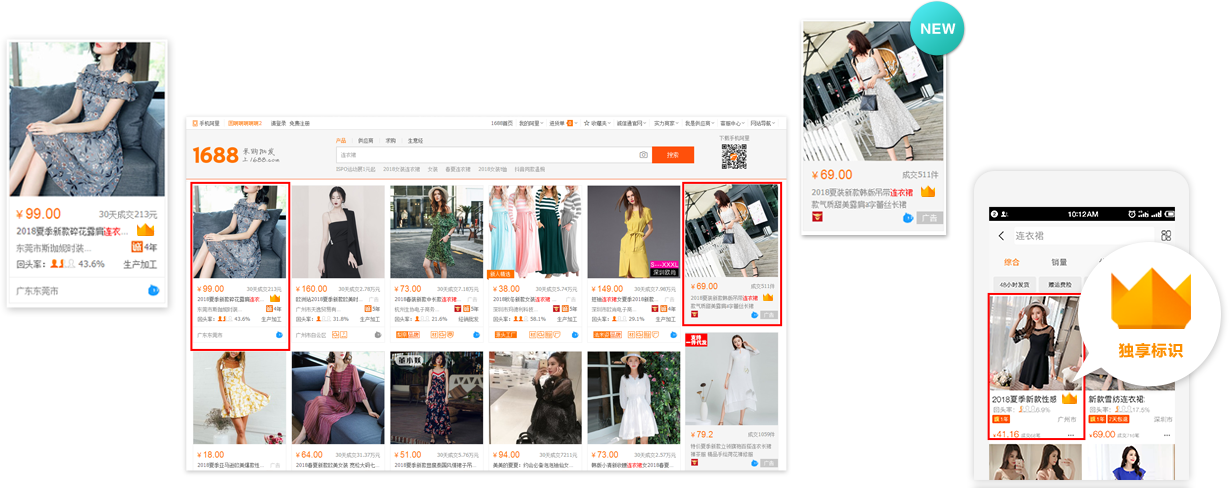
Task: Select the 供应商 search tab
Action: 366,140
